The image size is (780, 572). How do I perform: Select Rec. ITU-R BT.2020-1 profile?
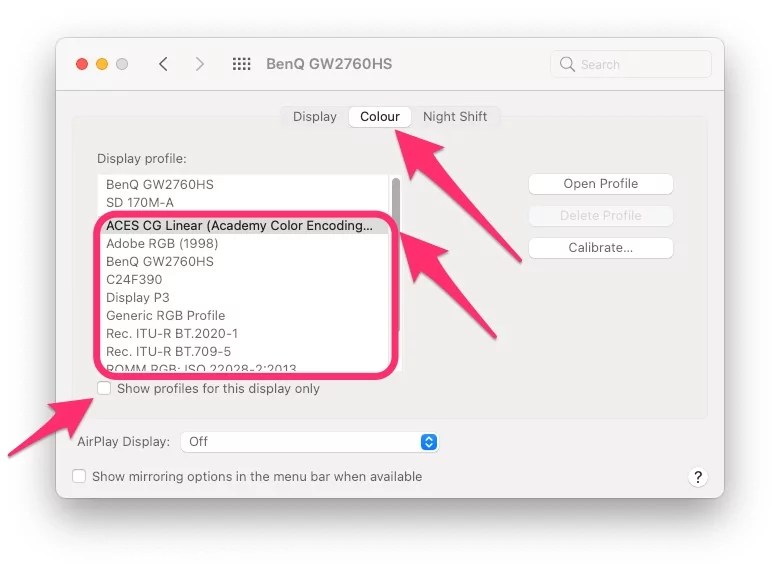point(243,333)
